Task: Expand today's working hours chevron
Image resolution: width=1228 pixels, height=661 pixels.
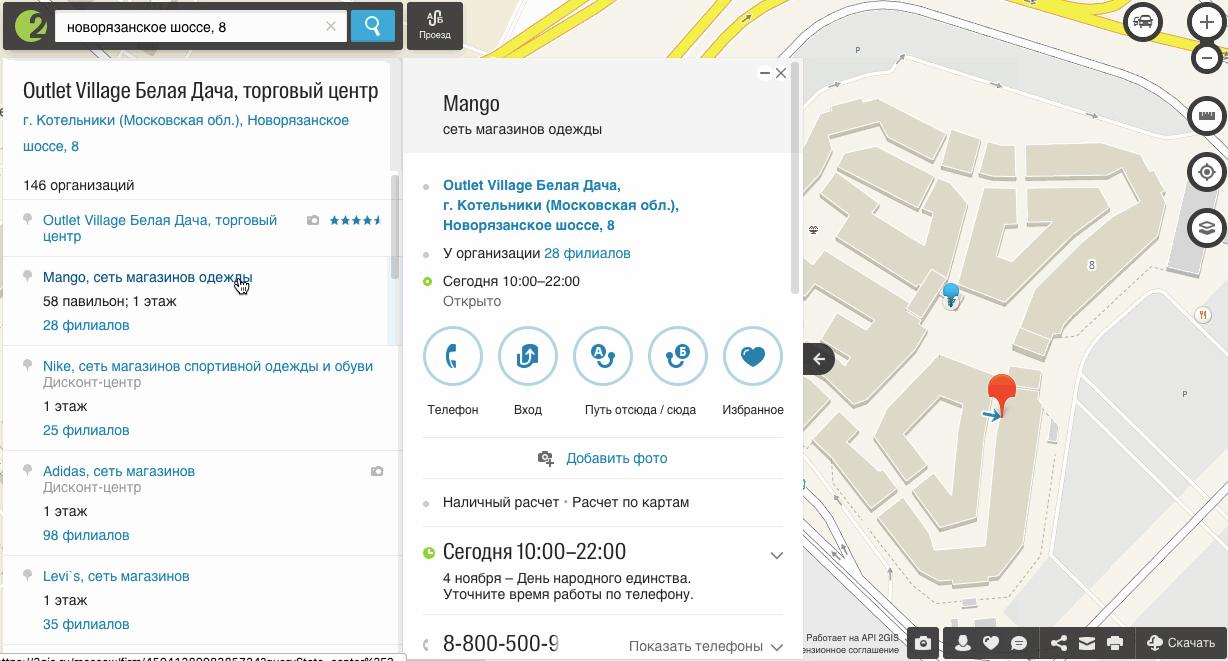Action: (776, 555)
